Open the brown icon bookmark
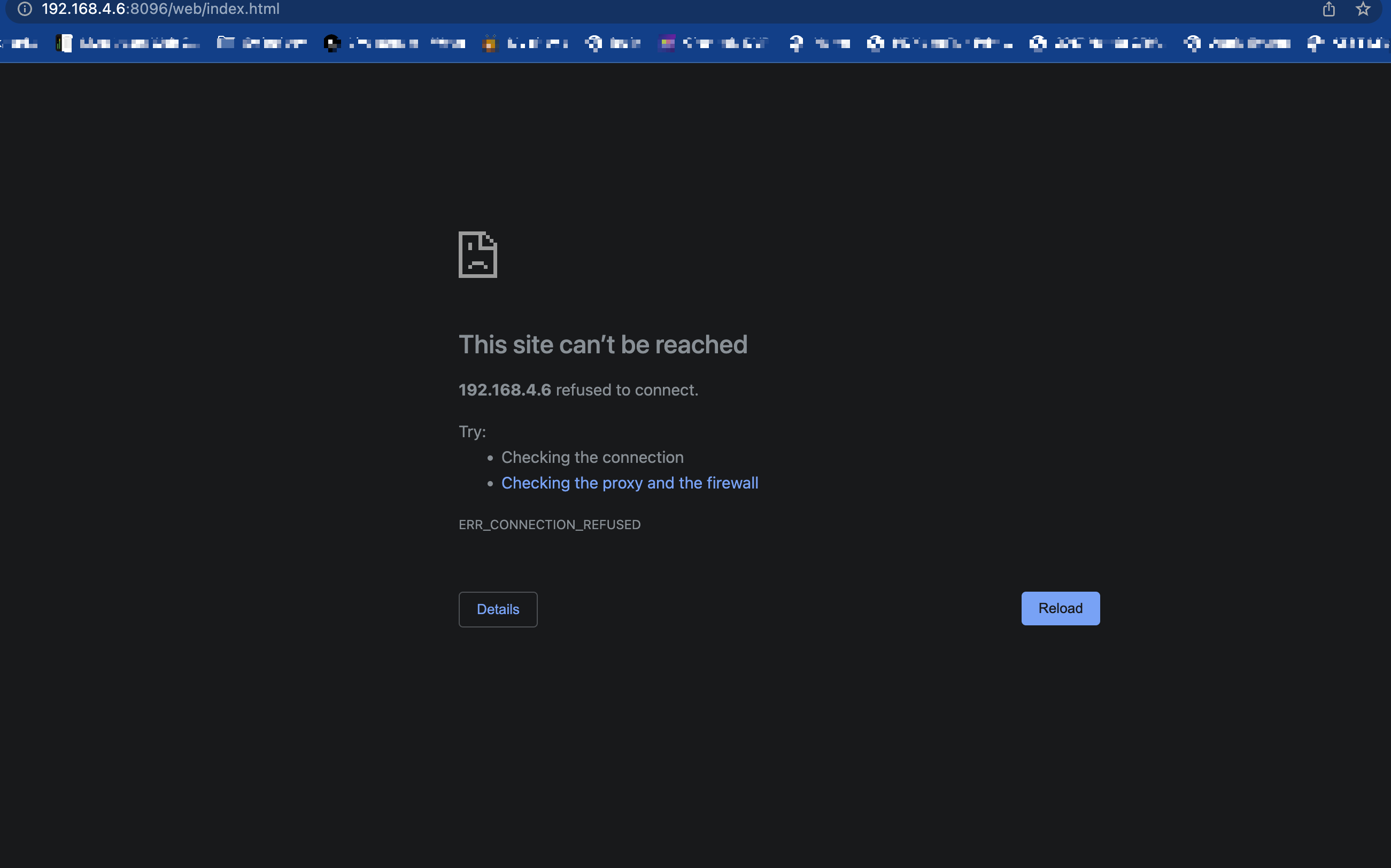The height and width of the screenshot is (868, 1391). 490,44
